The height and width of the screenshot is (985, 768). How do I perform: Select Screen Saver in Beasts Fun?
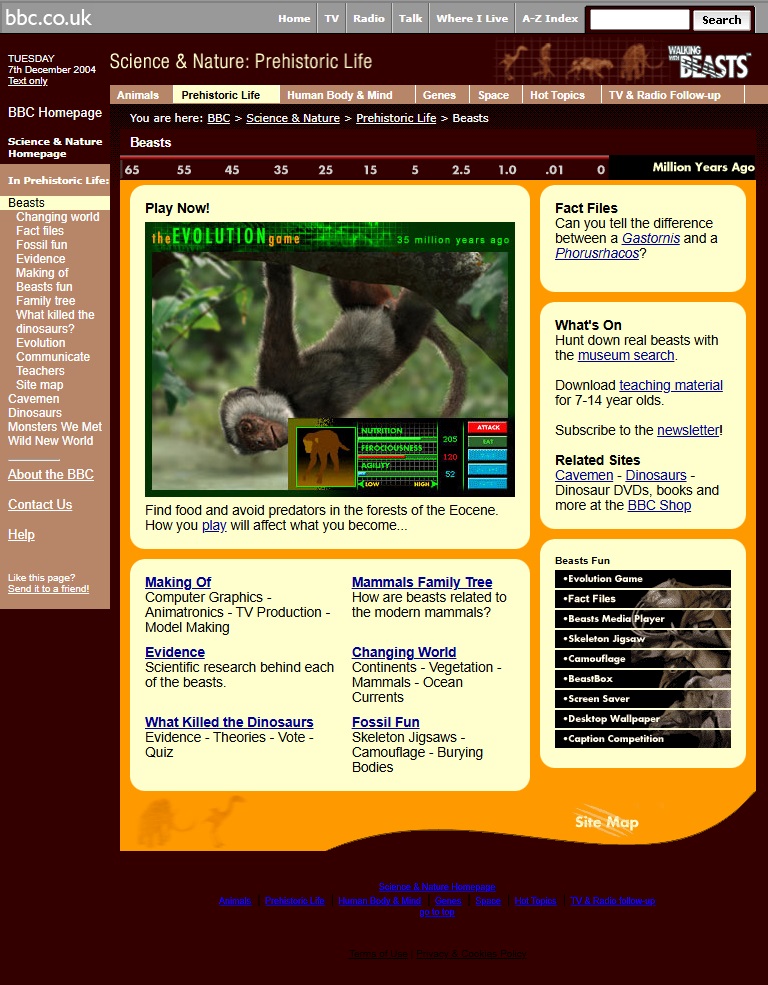tap(642, 699)
